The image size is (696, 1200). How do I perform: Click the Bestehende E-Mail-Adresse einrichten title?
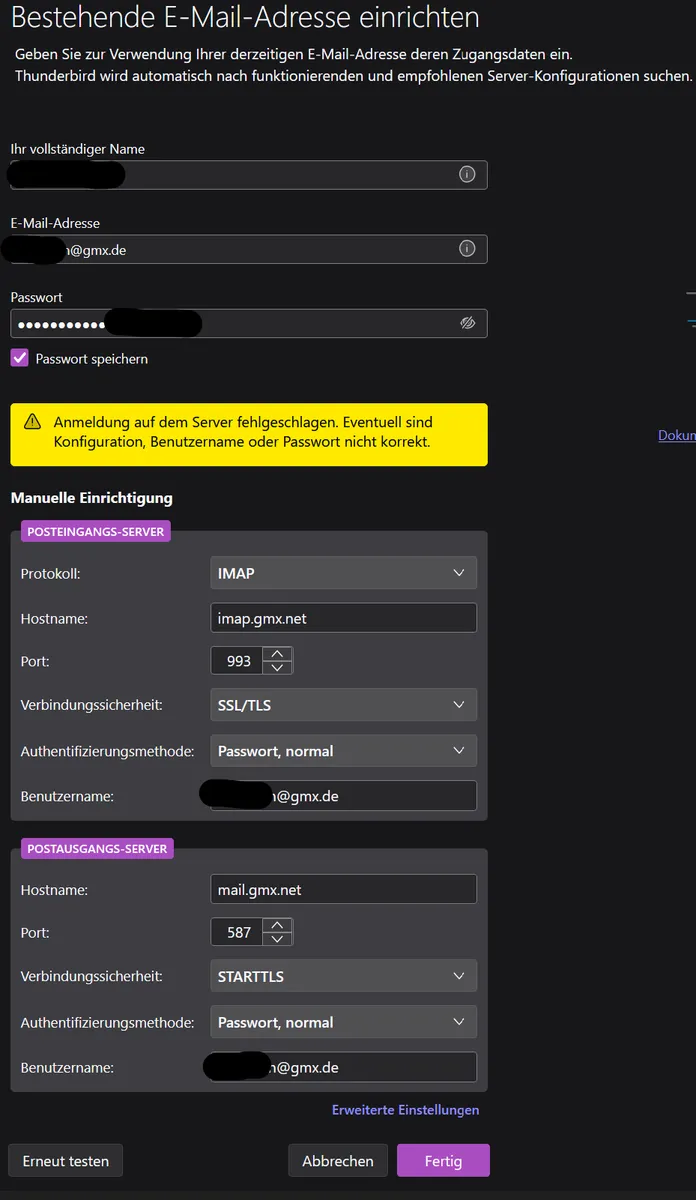pos(245,17)
